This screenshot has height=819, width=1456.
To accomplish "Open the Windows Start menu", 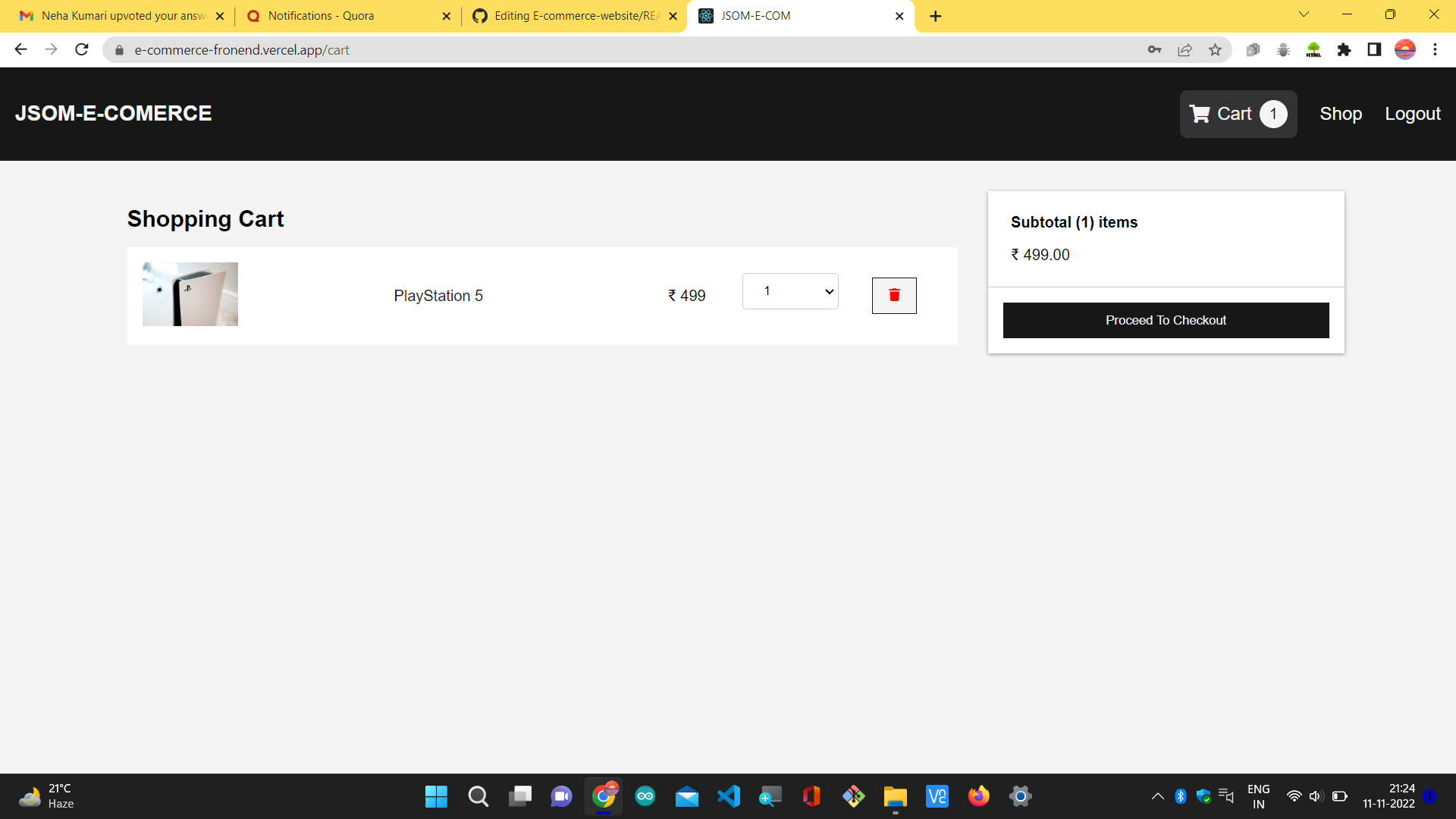I will point(436,796).
